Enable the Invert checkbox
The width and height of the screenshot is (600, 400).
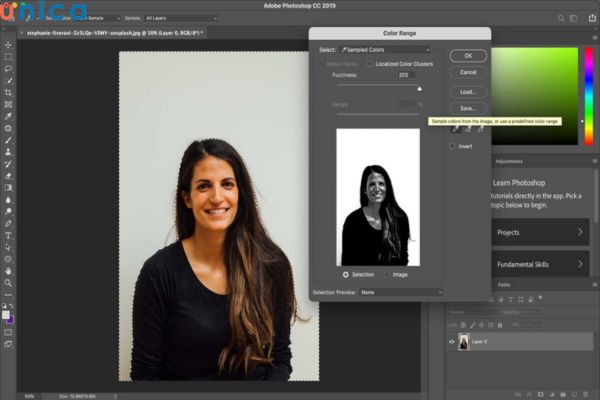452,146
